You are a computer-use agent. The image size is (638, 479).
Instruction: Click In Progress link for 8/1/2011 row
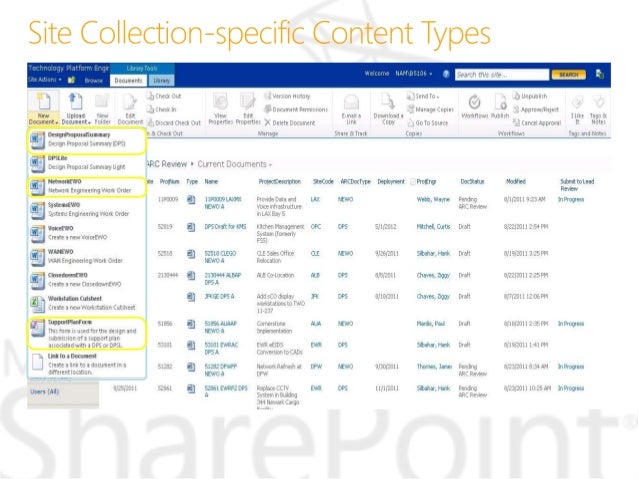(x=570, y=199)
